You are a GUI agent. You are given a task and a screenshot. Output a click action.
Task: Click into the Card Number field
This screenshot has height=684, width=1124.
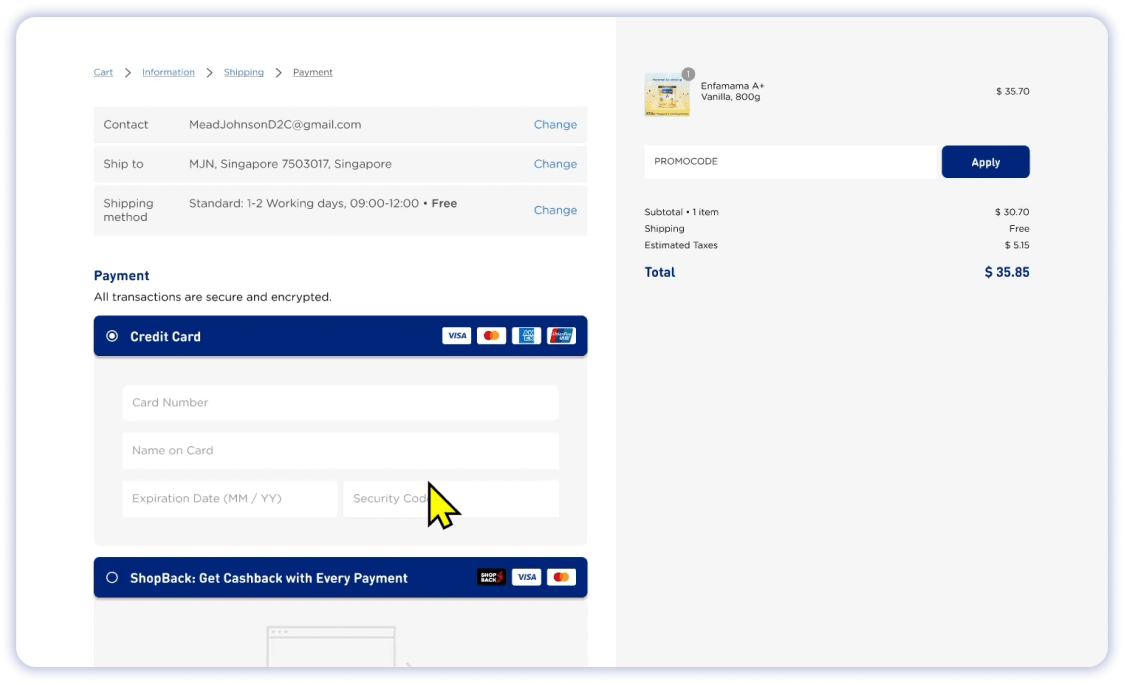340,403
